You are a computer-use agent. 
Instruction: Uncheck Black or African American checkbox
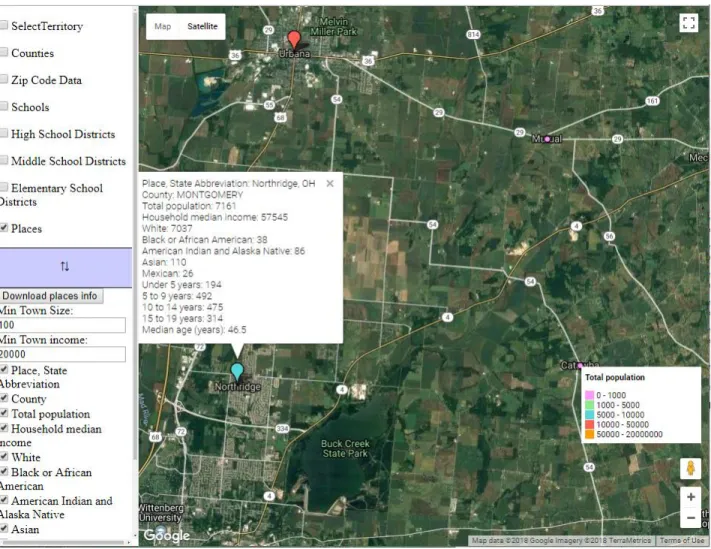4,471
